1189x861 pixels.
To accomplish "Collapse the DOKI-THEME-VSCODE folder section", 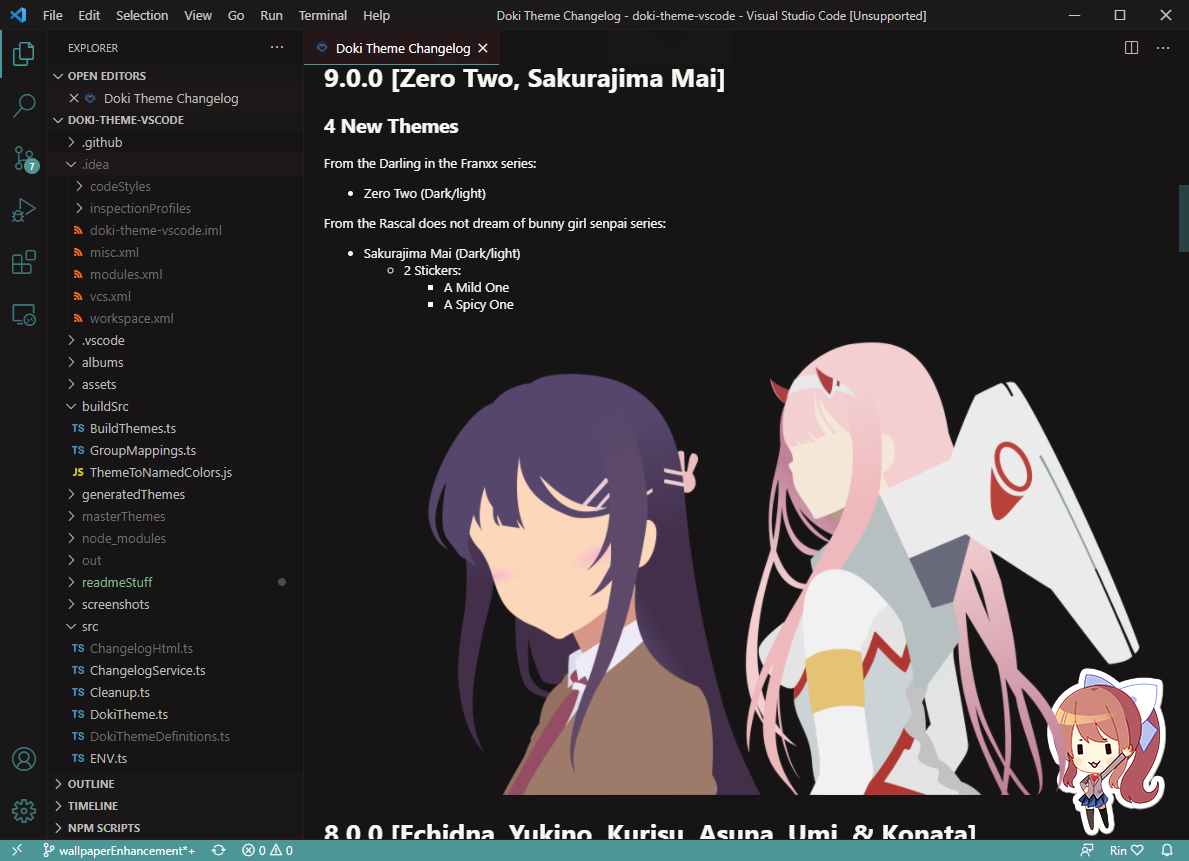I will [175, 120].
